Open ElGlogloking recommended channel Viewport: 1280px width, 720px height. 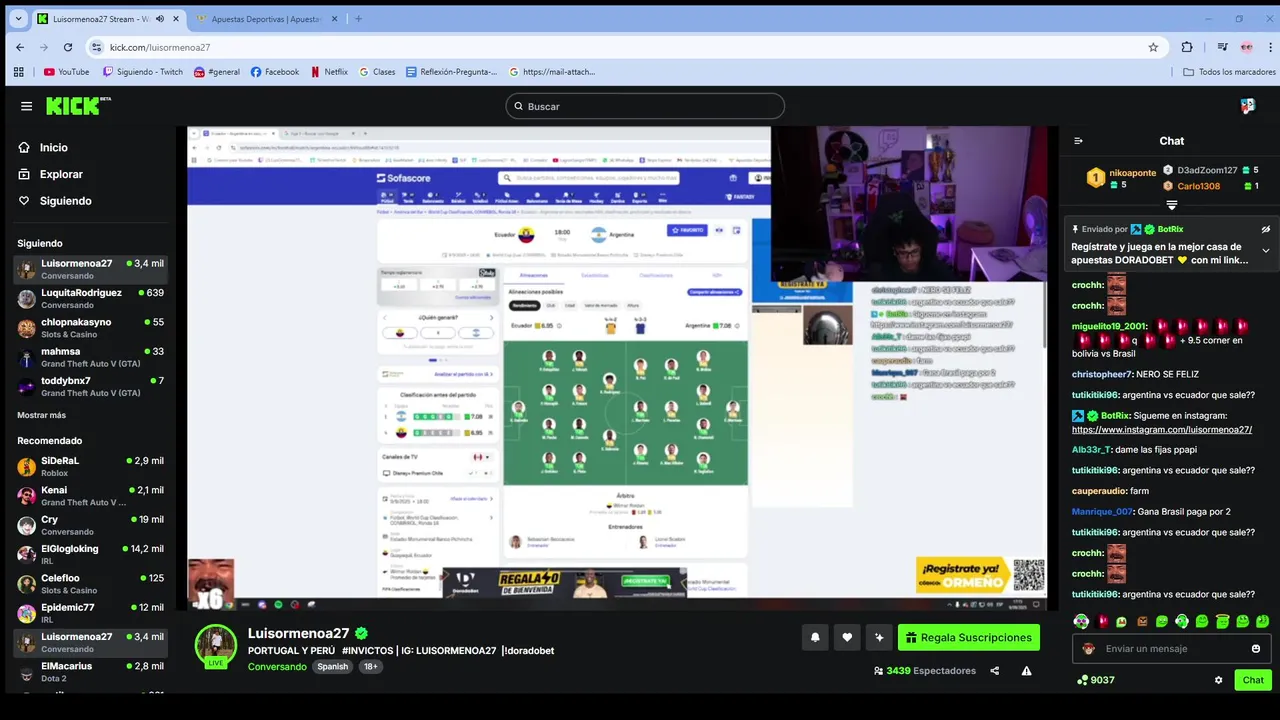pos(90,554)
